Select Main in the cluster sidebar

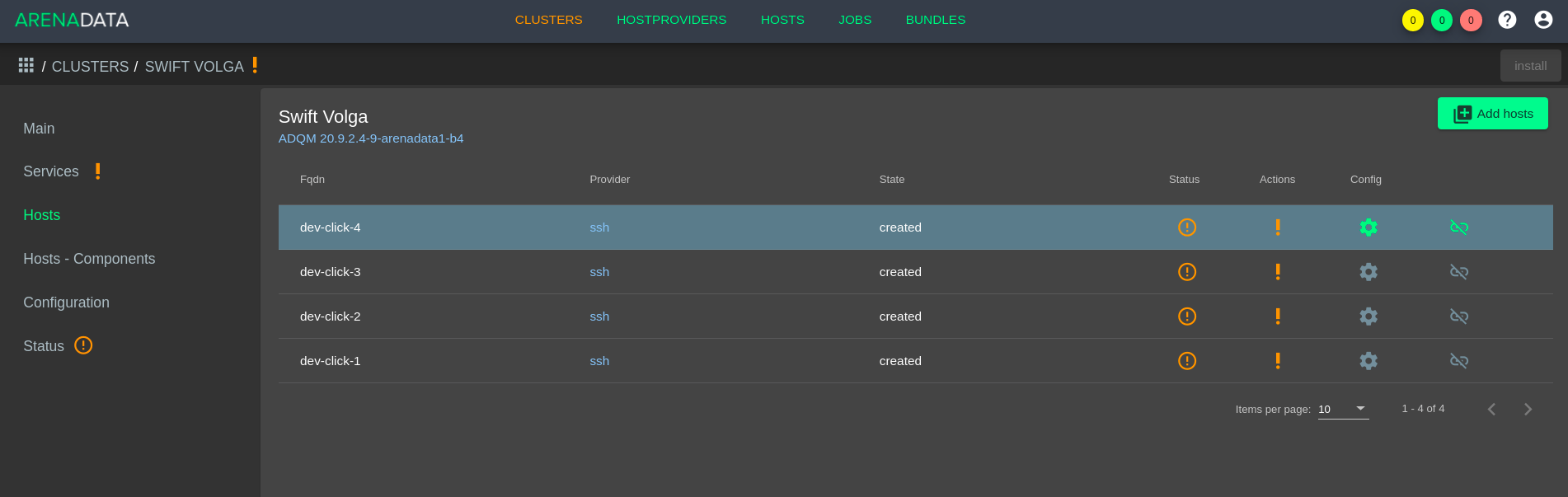point(39,129)
